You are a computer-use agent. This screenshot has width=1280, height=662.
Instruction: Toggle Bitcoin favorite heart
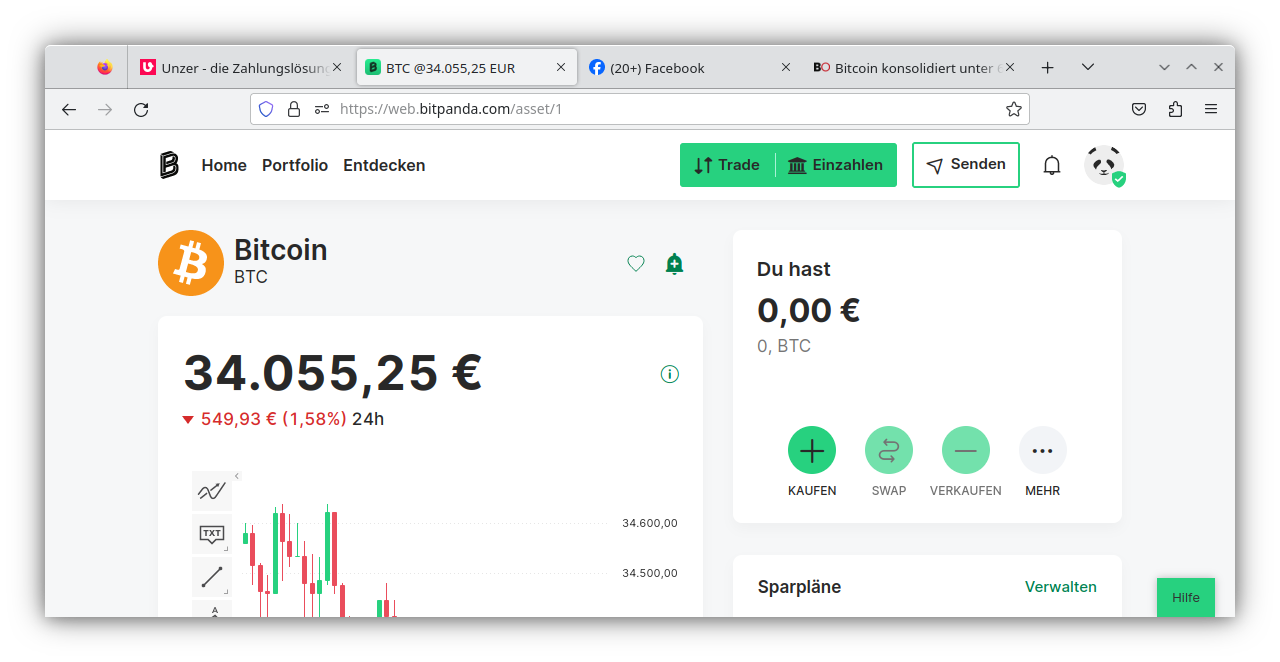636,264
